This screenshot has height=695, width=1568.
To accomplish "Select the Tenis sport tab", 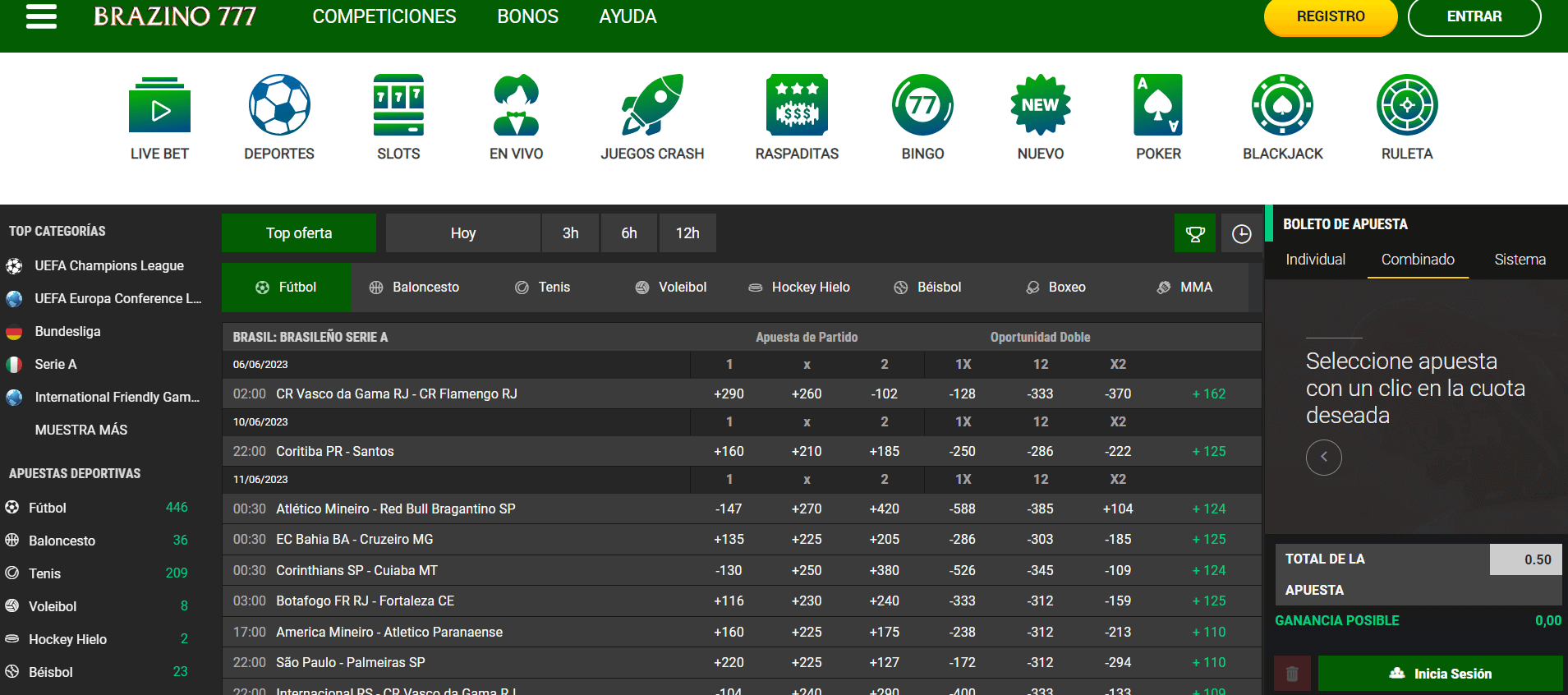I will point(542,288).
